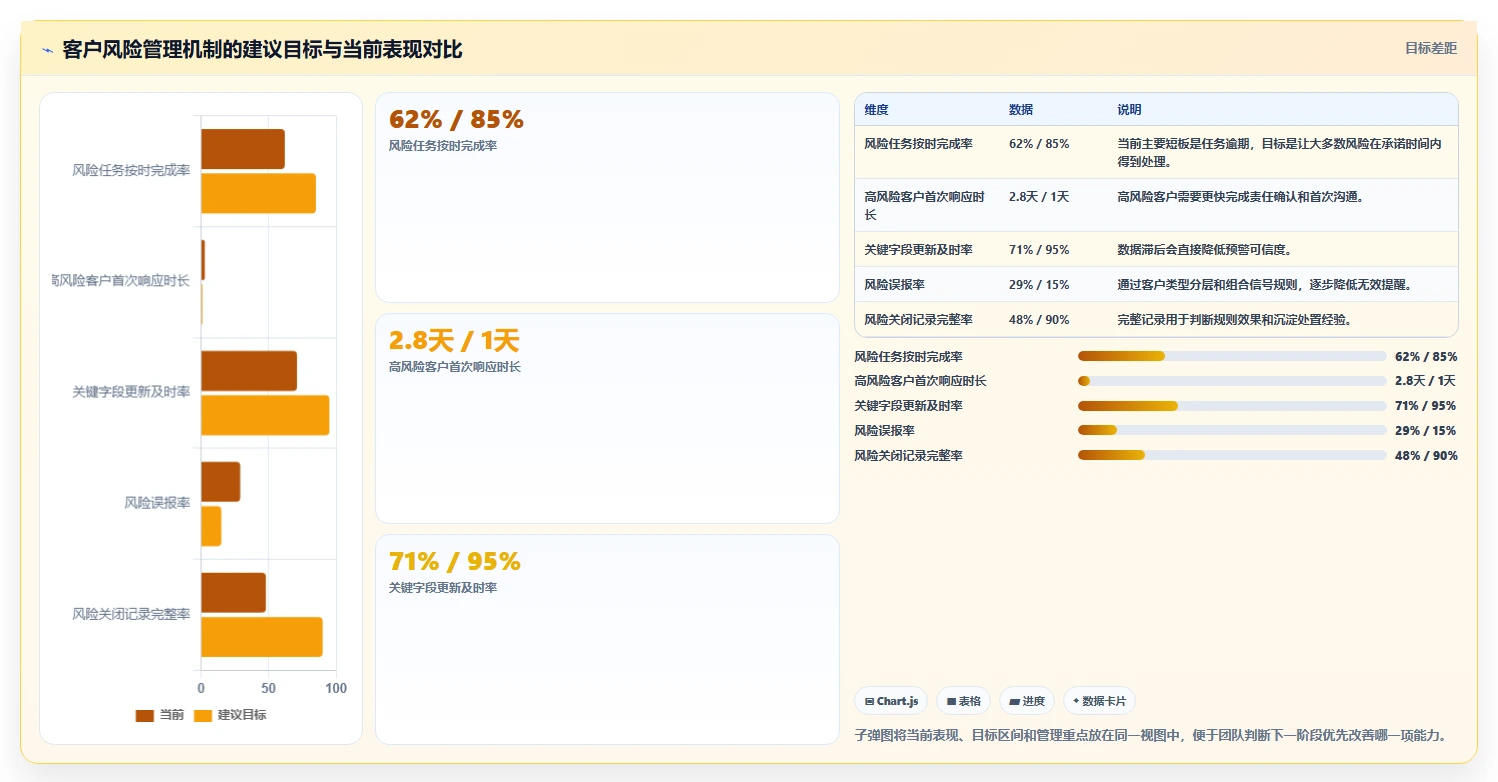Click the 数据 table column header
This screenshot has height=782, width=1498.
pos(1021,110)
